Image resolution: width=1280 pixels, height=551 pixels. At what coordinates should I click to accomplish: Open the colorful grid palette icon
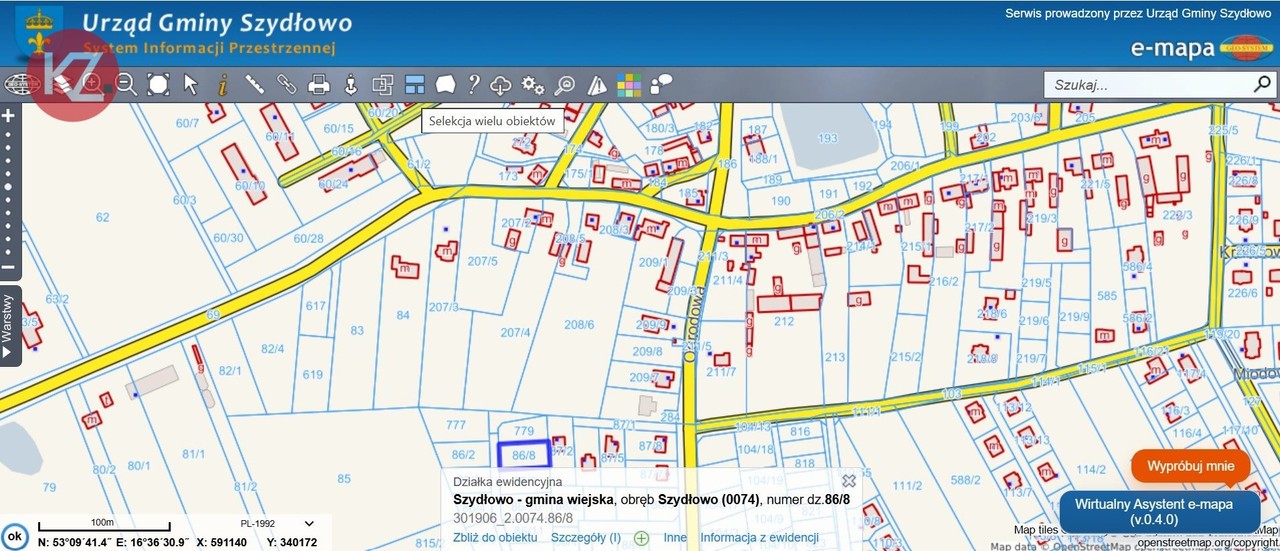coord(629,85)
